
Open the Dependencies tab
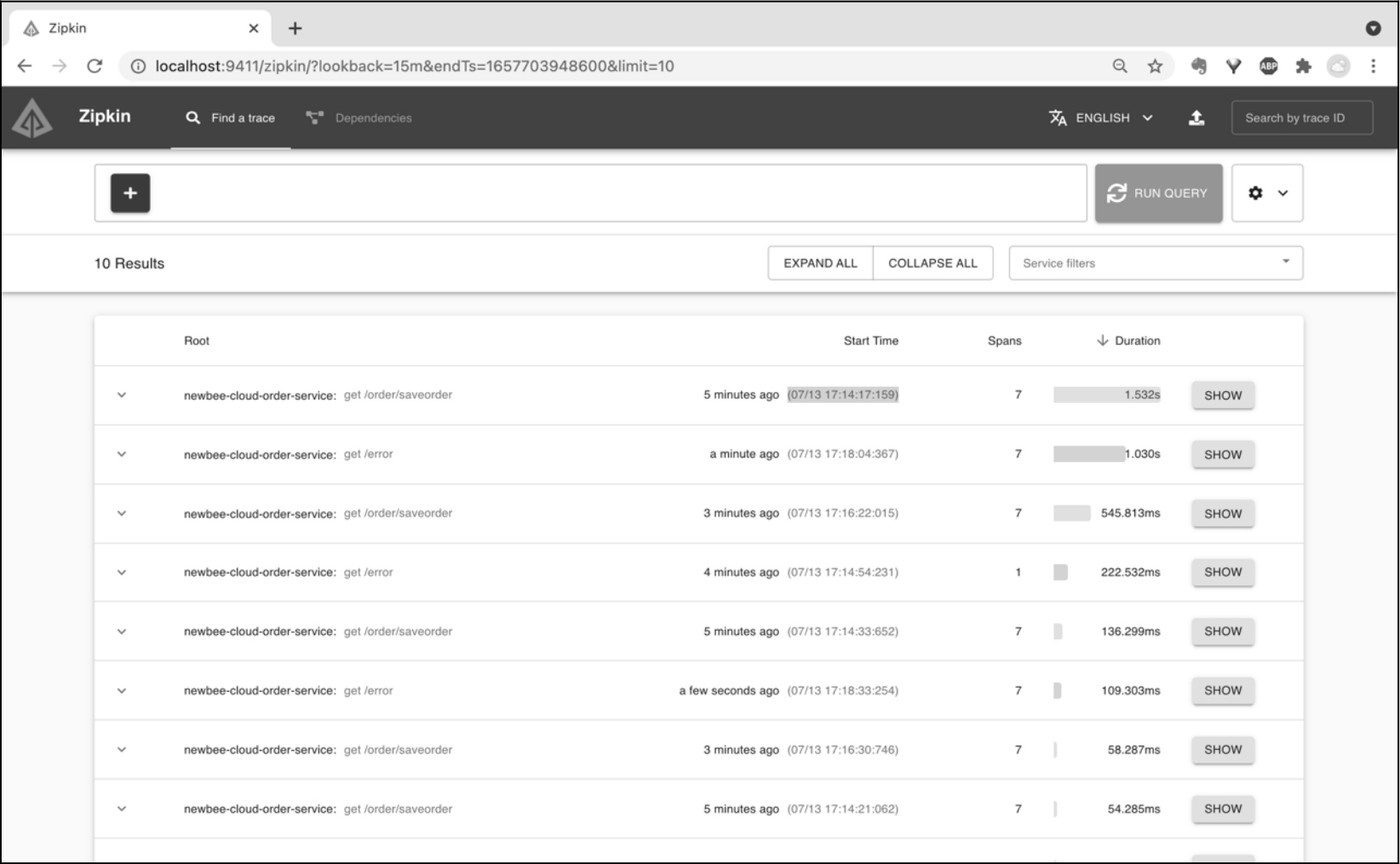pyautogui.click(x=359, y=118)
